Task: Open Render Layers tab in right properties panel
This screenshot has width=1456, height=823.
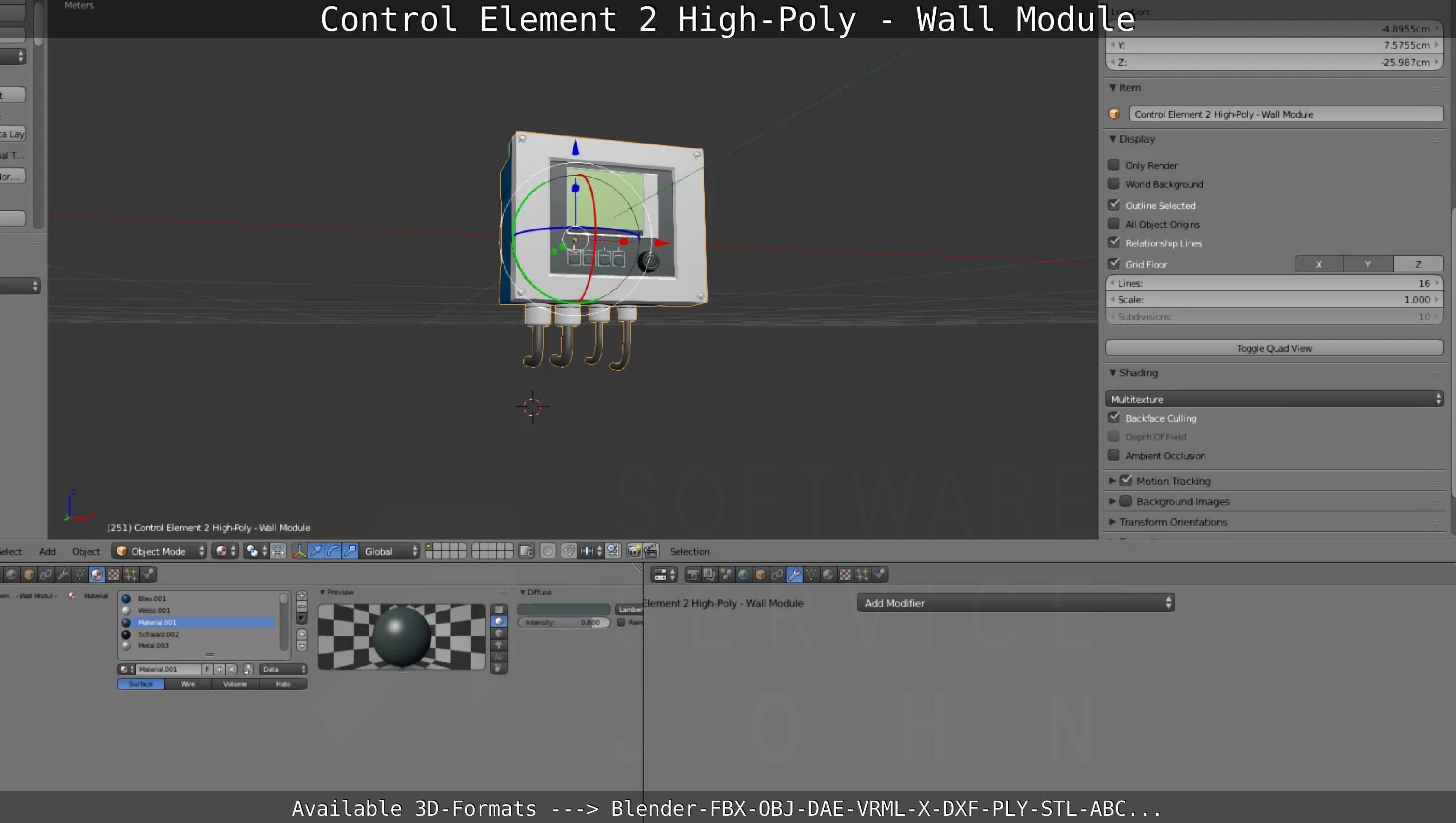Action: pos(709,575)
